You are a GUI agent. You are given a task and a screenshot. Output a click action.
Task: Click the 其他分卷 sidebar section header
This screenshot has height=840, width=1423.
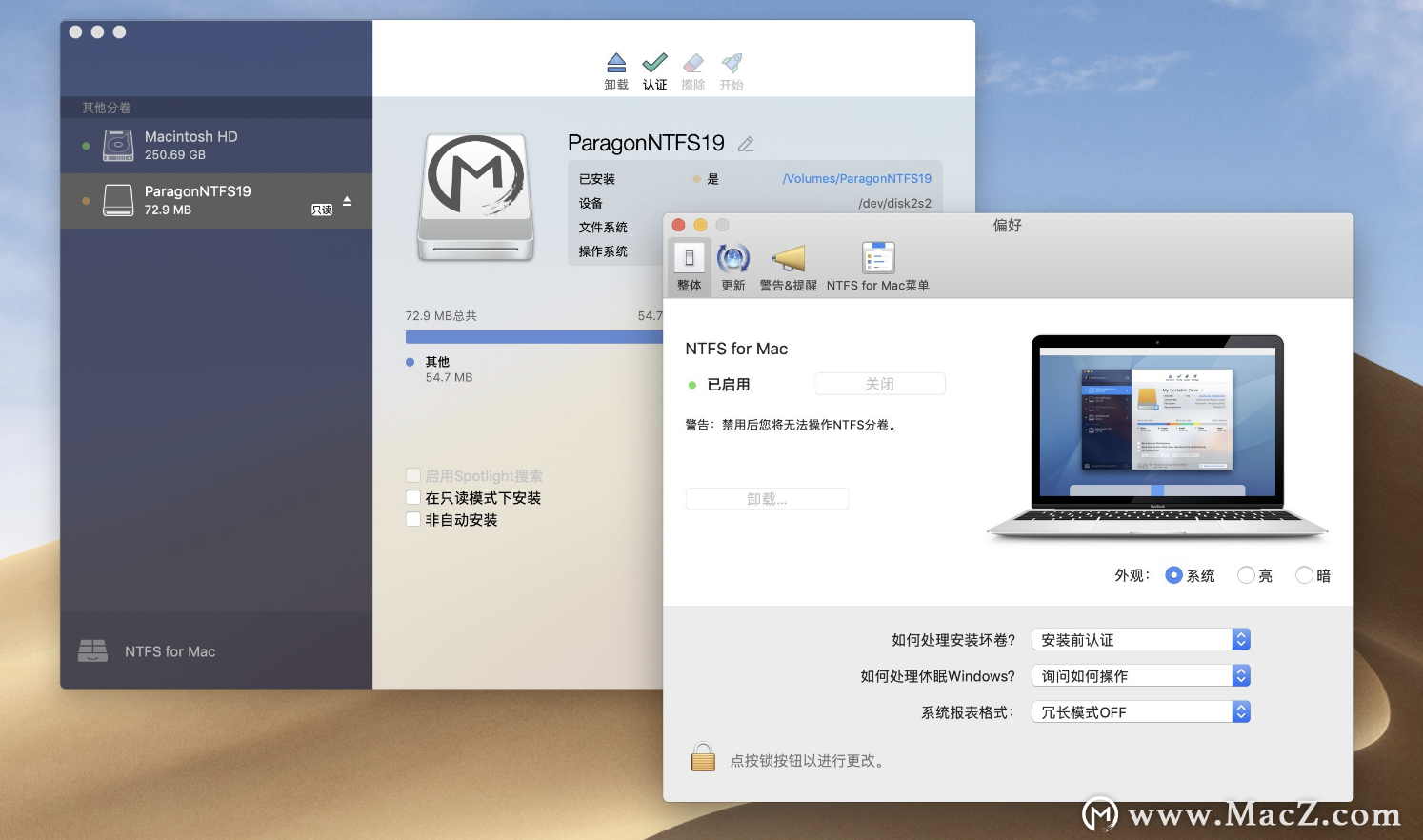pyautogui.click(x=107, y=108)
